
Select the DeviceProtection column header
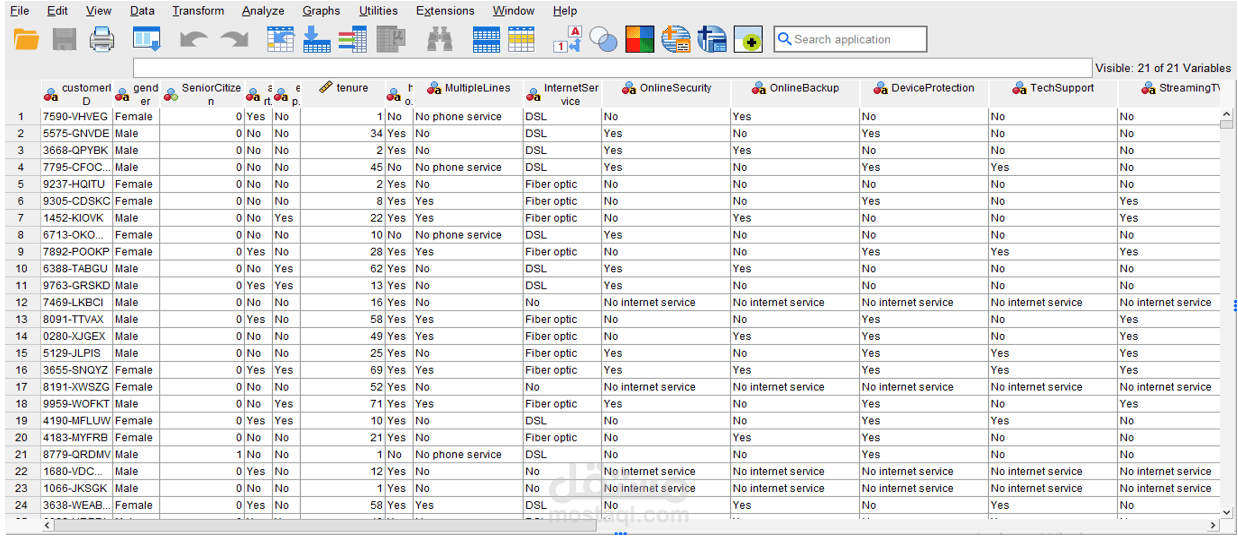[x=924, y=94]
